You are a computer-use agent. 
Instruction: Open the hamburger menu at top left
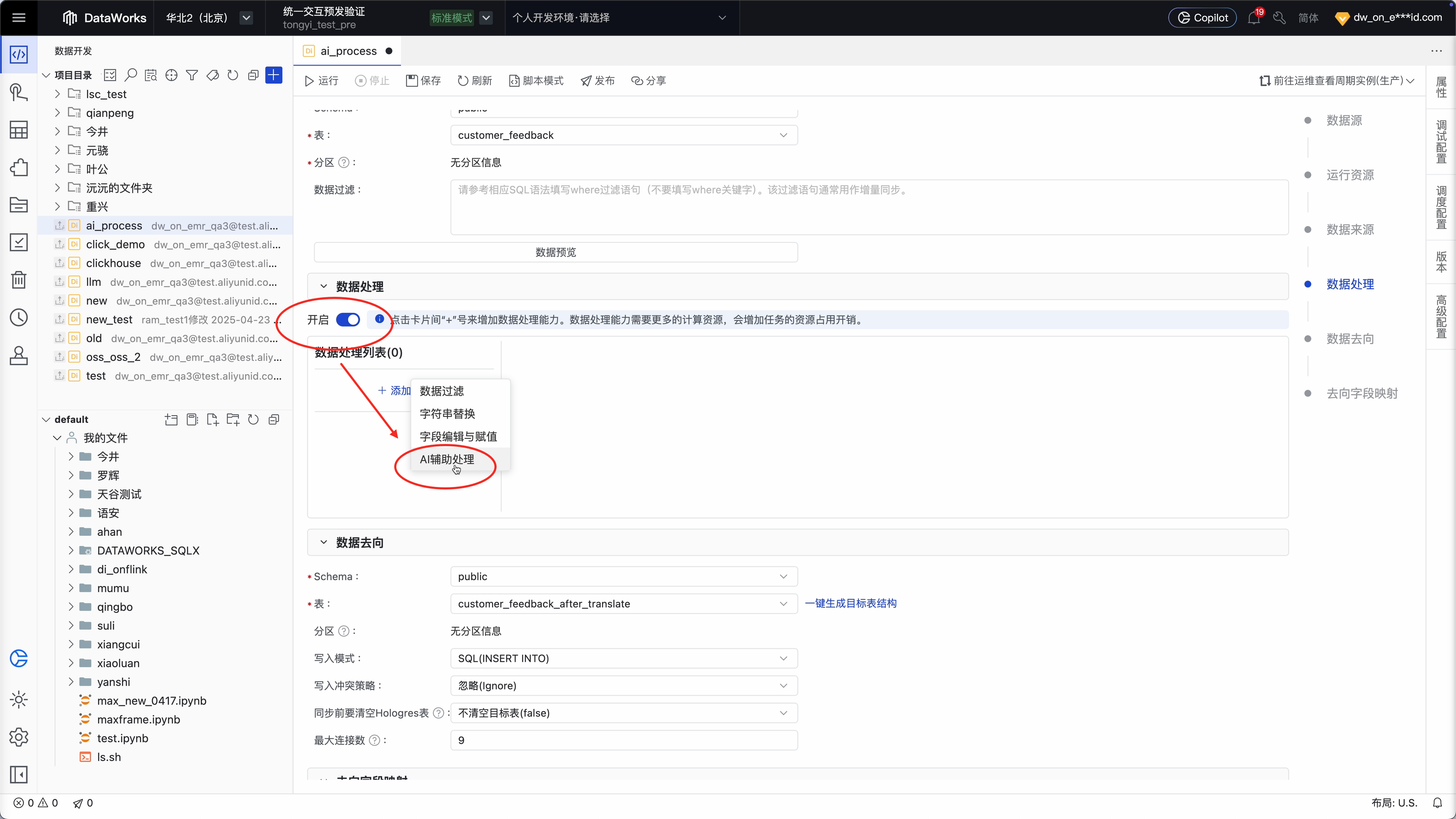(x=18, y=17)
